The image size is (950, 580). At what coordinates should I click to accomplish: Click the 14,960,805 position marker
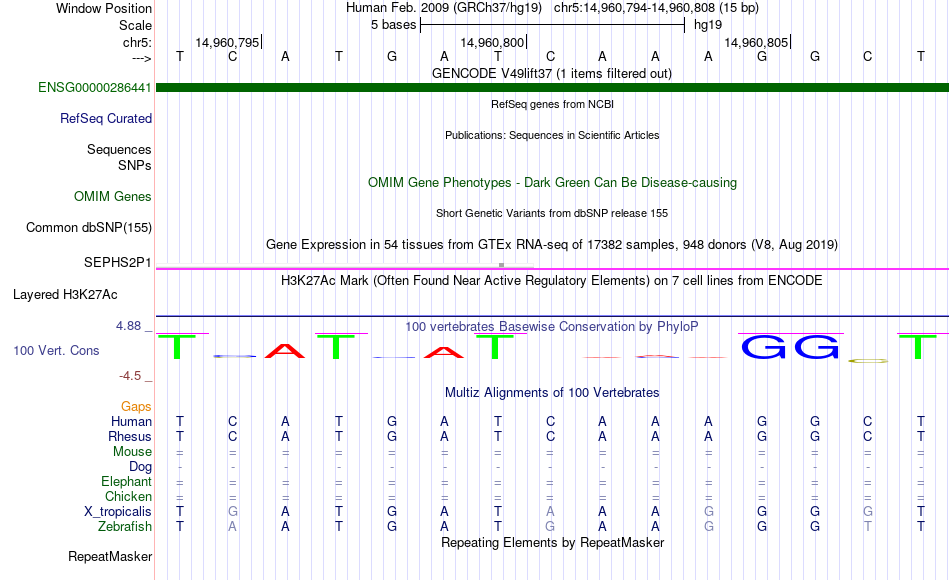[x=756, y=42]
